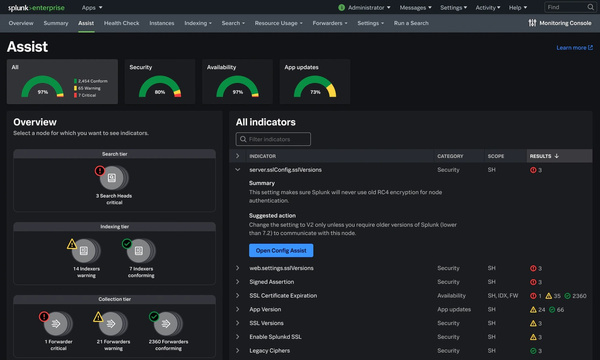Open the Search navigation menu
Viewport: 600px width, 360px height.
point(233,23)
